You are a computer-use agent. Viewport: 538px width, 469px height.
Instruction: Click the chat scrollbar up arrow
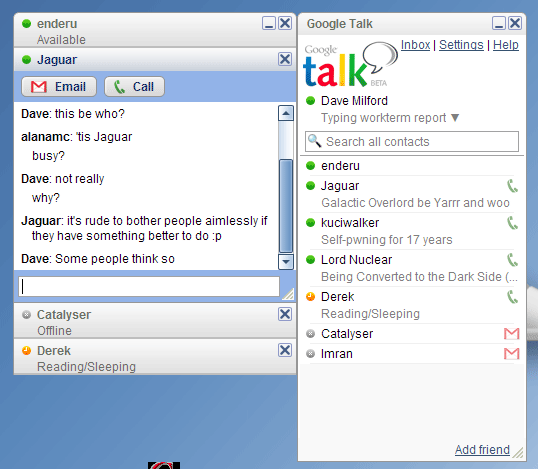(286, 113)
